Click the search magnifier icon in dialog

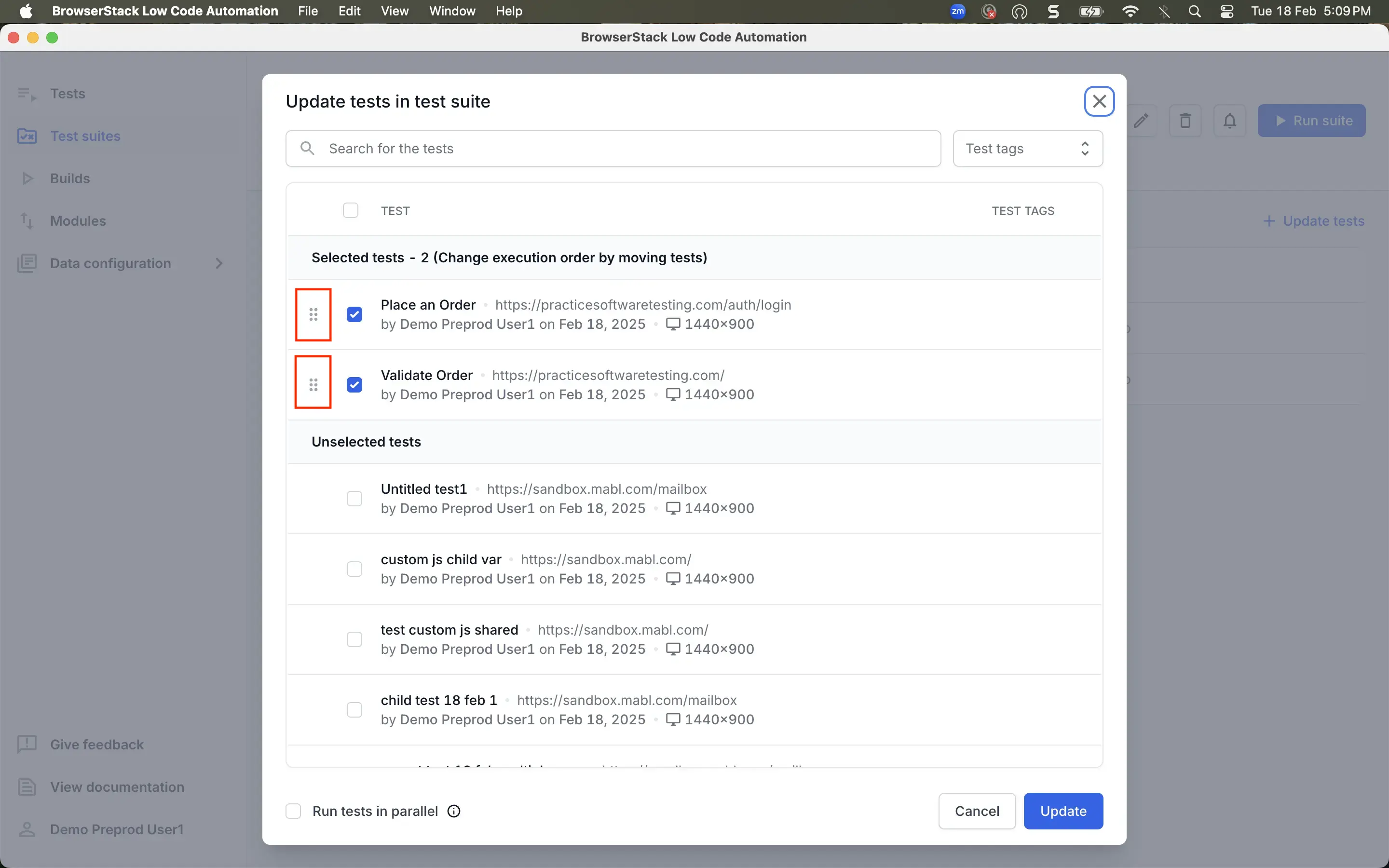308,149
